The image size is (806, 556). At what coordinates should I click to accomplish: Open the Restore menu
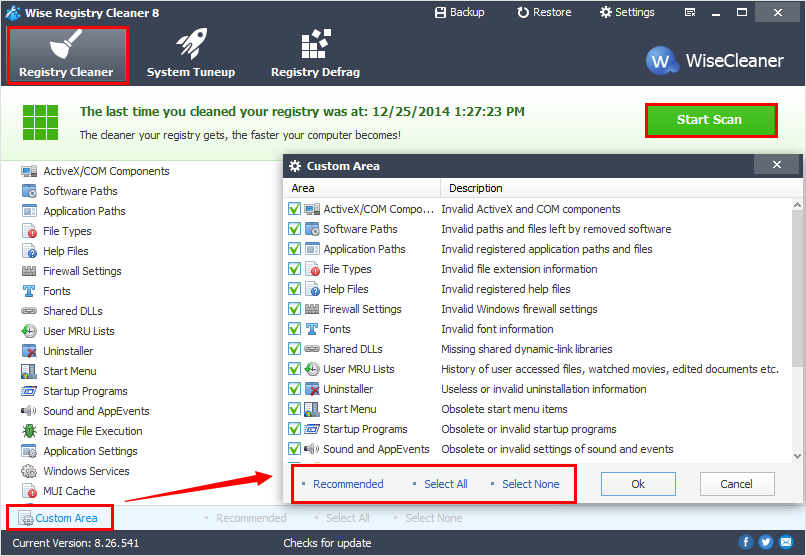pyautogui.click(x=544, y=12)
